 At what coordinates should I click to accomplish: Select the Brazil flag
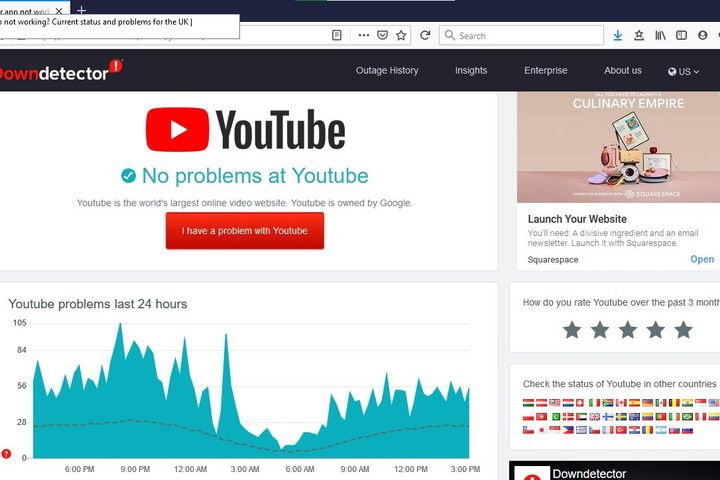[x=687, y=417]
